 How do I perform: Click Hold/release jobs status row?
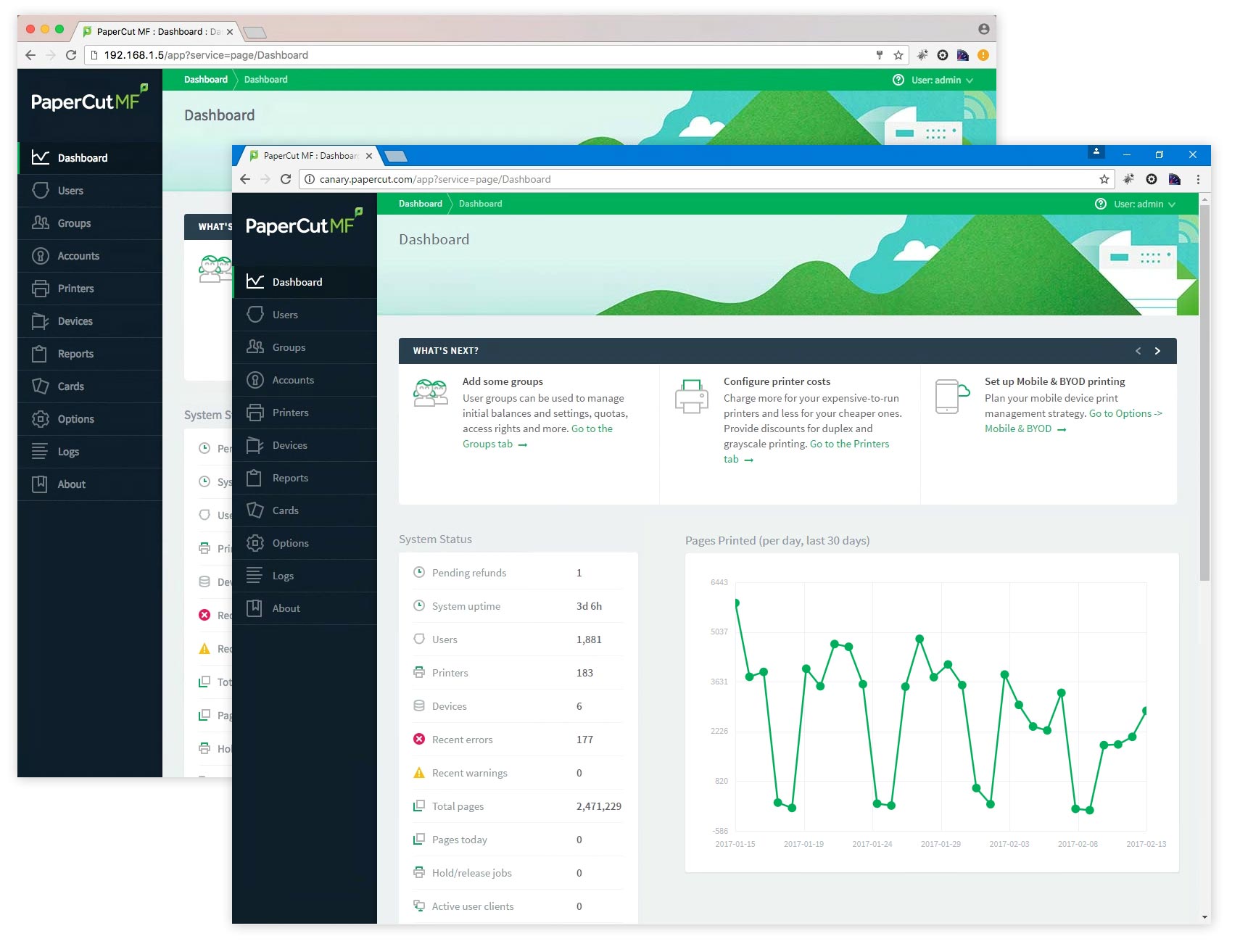coord(518,873)
